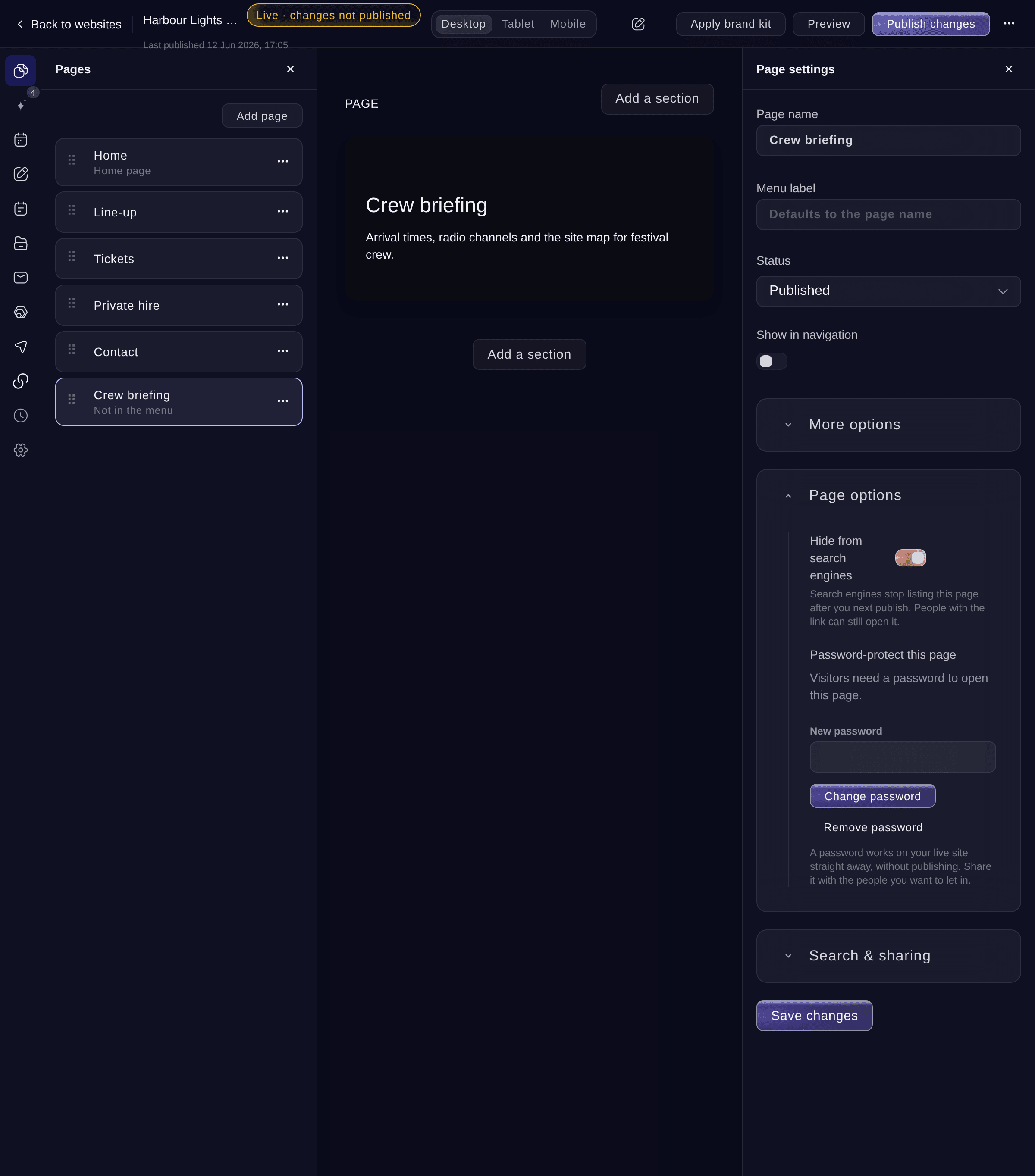Open the sparkle AI assistant sidebar icon
The width and height of the screenshot is (1035, 1176).
pos(21,105)
